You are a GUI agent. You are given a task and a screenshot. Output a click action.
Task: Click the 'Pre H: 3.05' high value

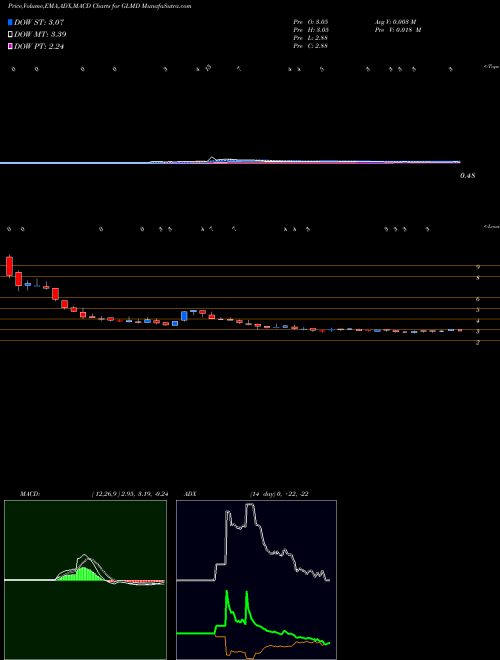point(311,30)
